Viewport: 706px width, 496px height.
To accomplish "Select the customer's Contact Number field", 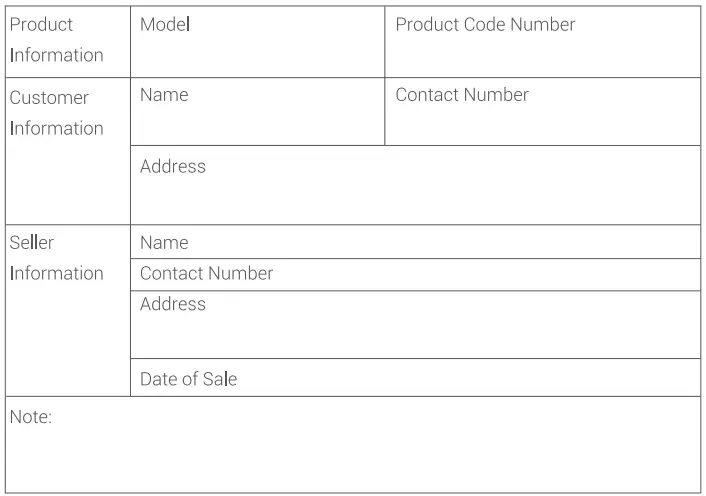I will point(542,122).
